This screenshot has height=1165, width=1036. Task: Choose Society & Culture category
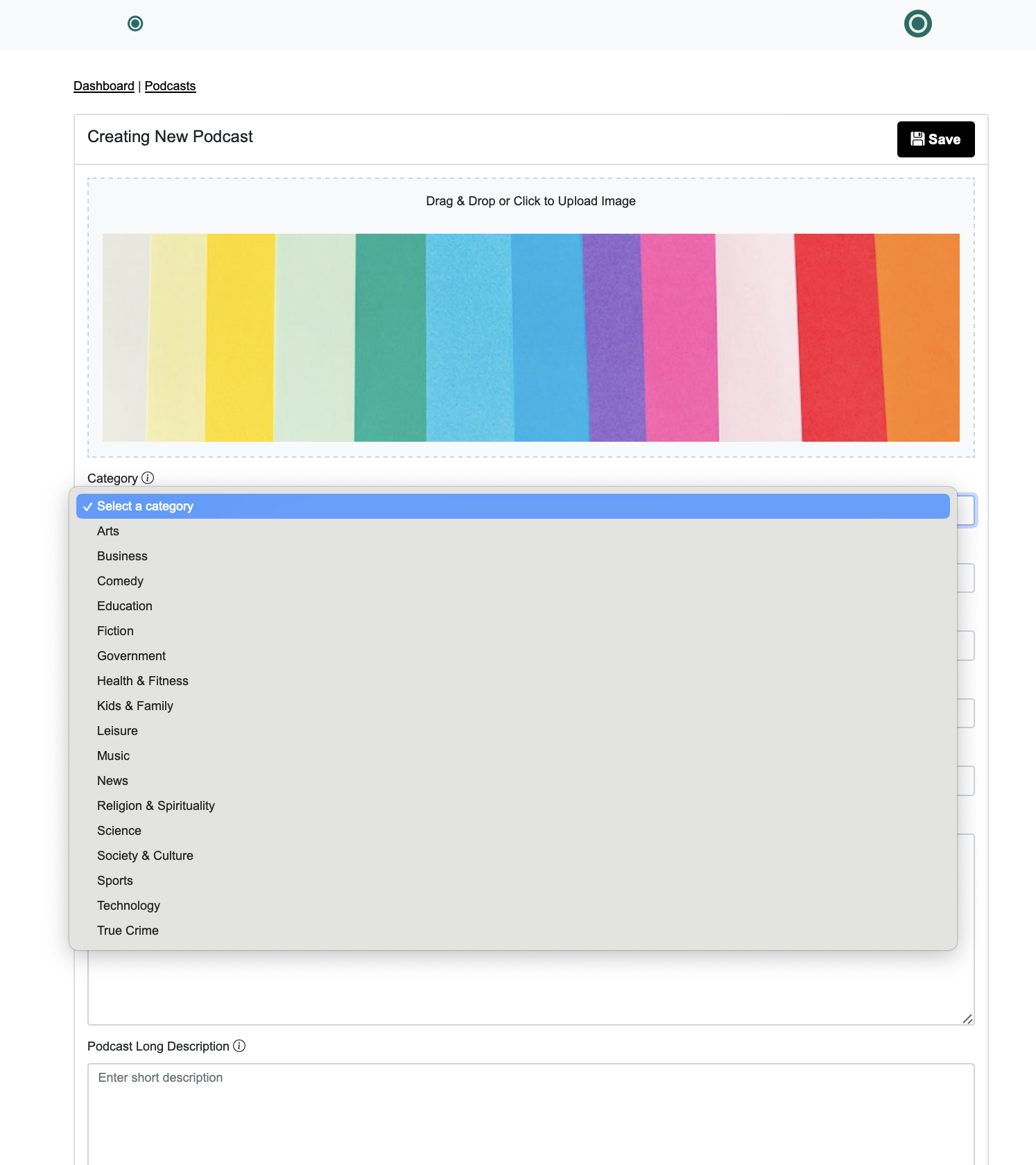[513, 856]
